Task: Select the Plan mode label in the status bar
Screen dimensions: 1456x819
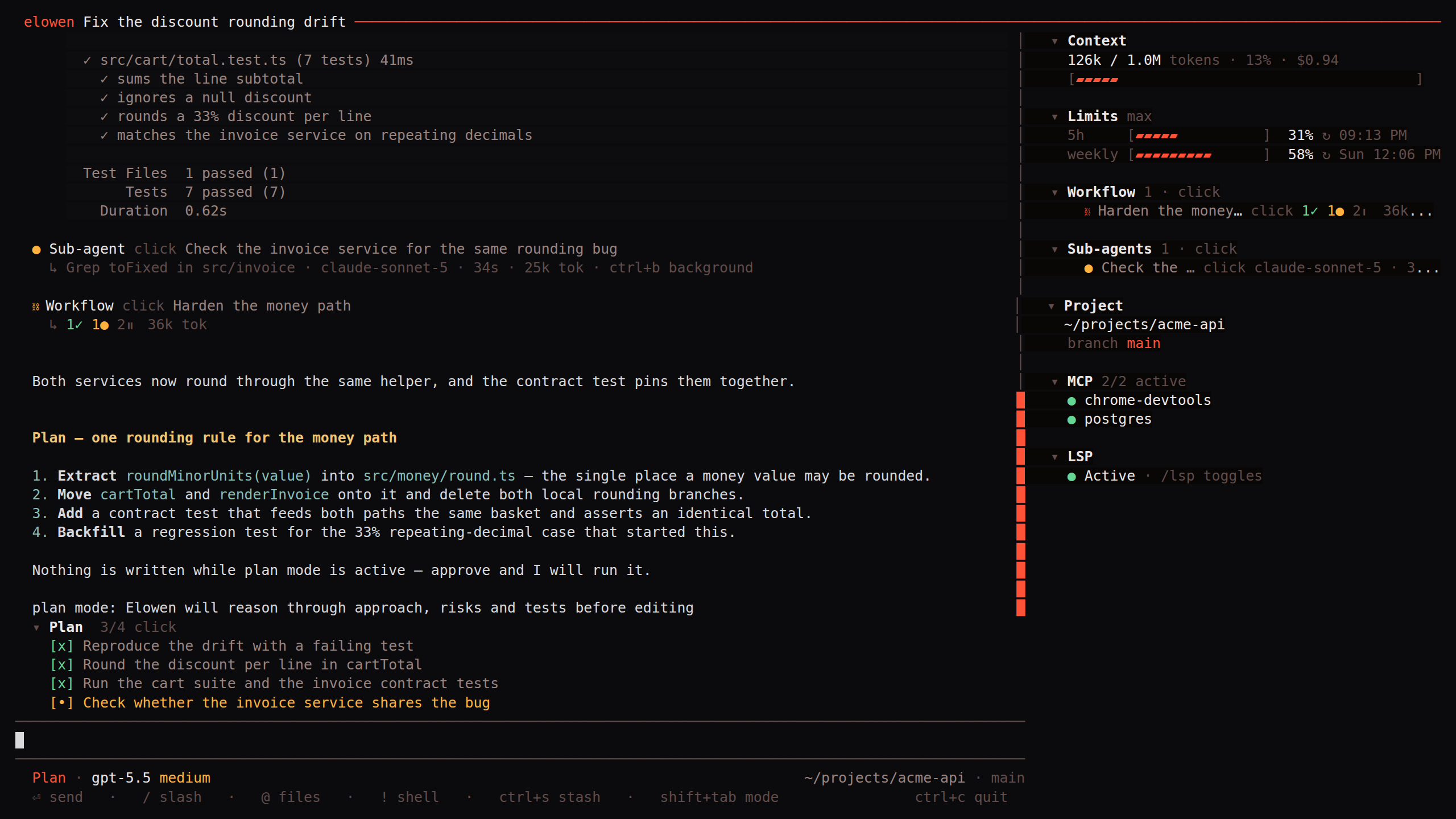Action: point(49,777)
